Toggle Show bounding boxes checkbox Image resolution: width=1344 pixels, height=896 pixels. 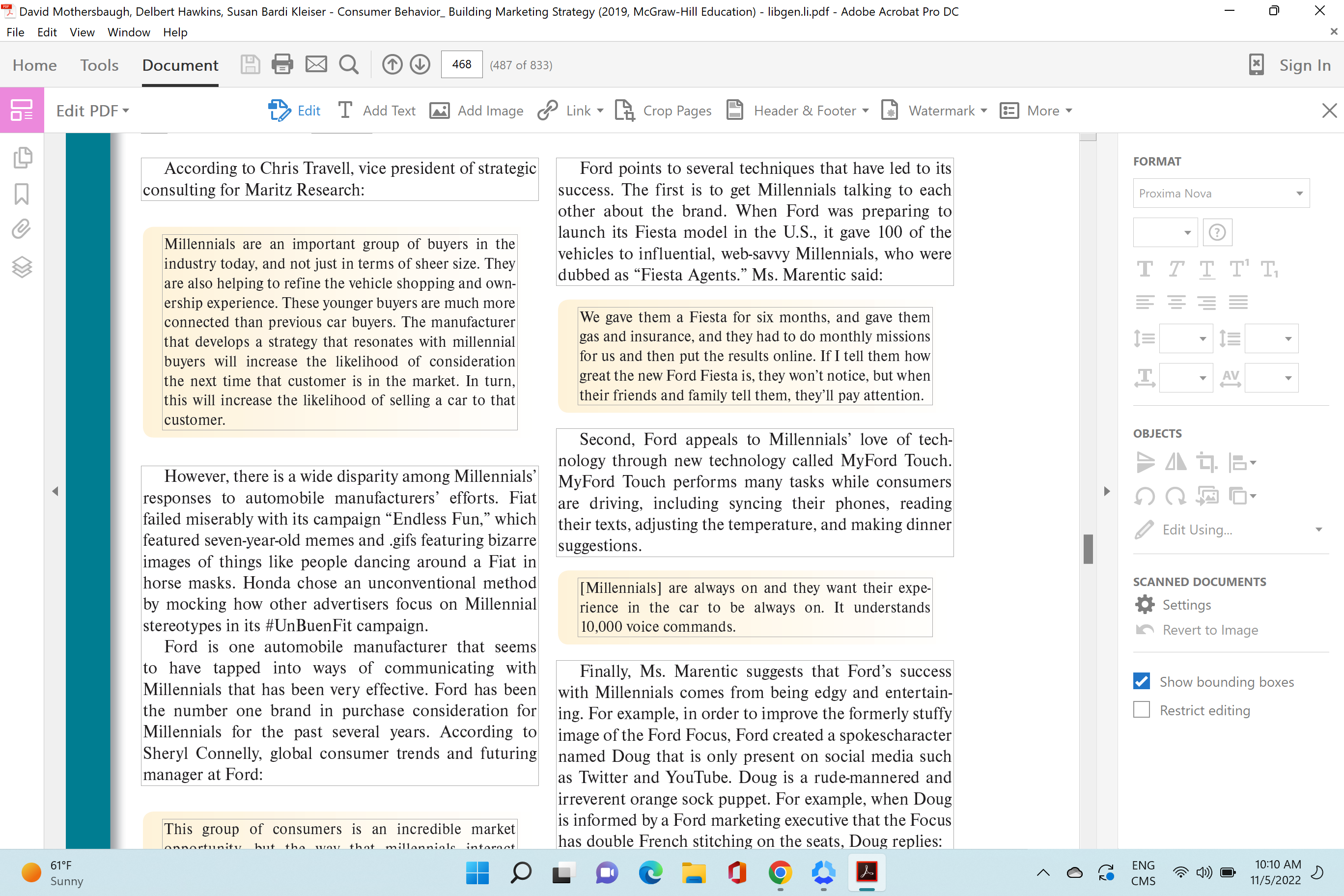1142,681
